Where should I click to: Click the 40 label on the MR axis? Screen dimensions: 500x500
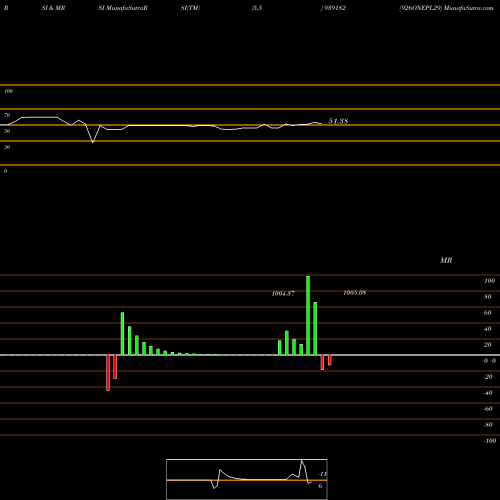488,329
